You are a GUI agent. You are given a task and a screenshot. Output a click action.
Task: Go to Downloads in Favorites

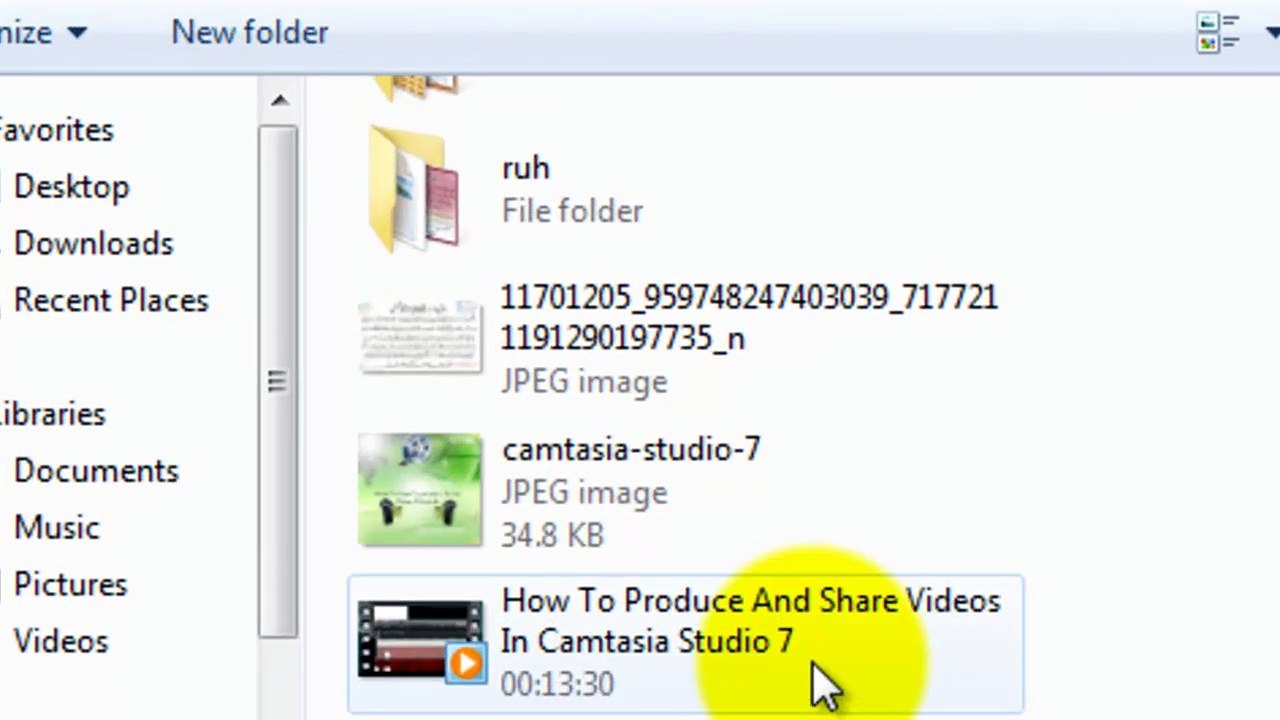[93, 244]
